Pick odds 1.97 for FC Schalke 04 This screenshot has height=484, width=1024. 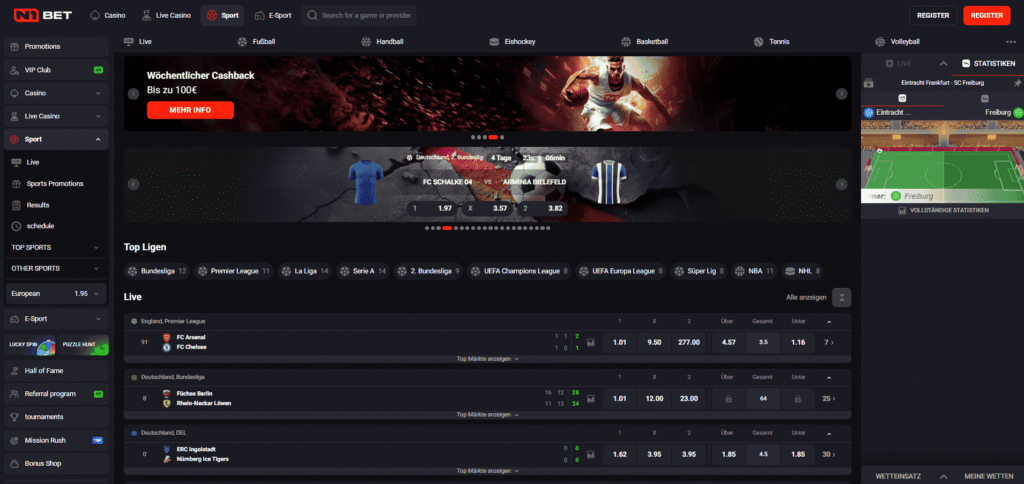tap(432, 208)
